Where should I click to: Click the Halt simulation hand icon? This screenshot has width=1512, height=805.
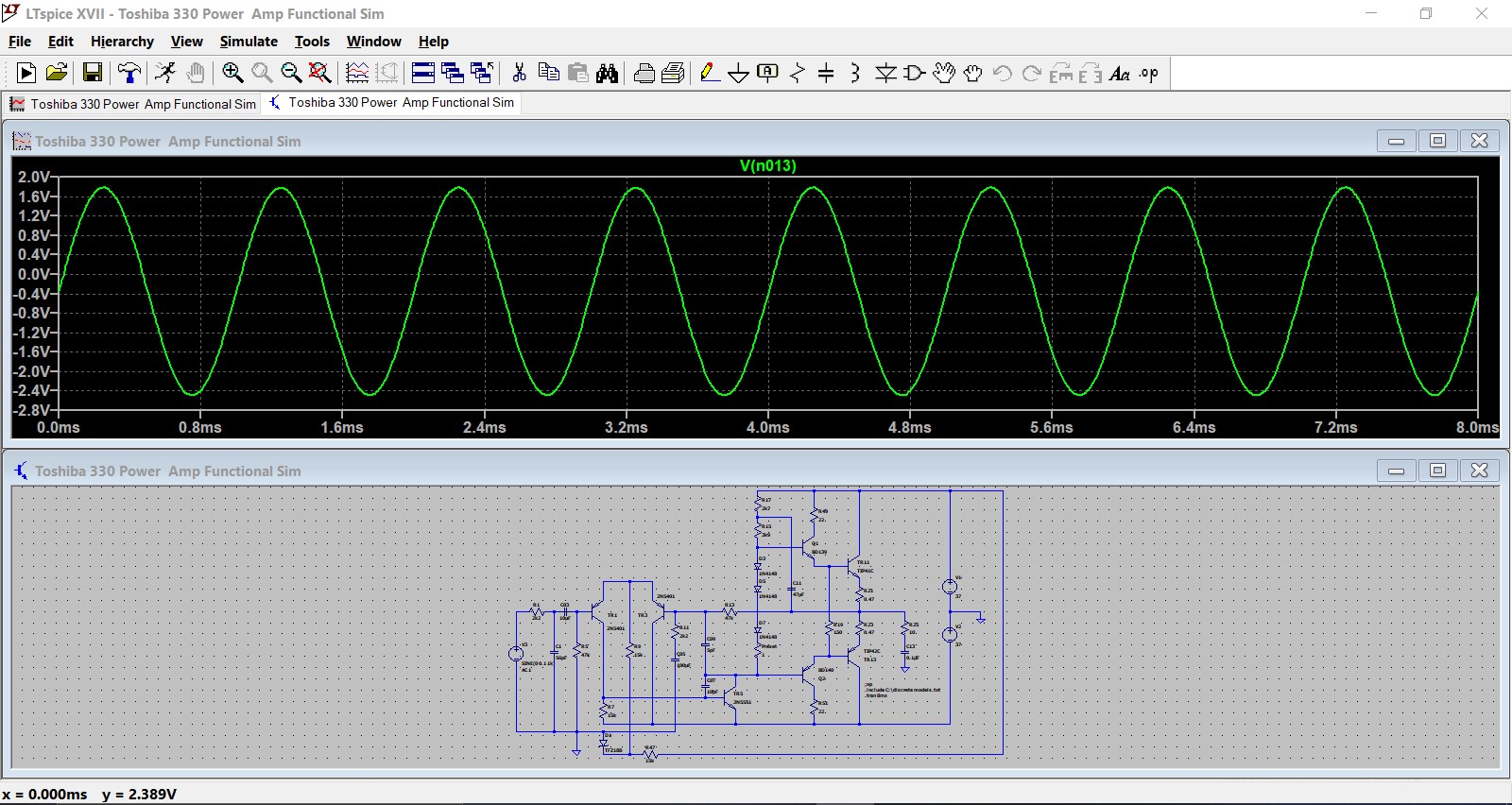click(195, 73)
